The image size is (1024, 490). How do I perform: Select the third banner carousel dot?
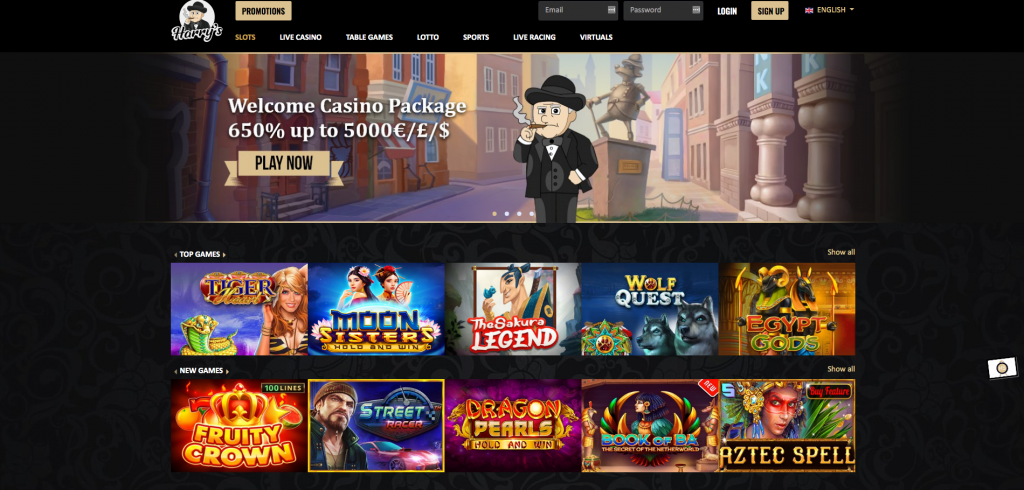[x=519, y=214]
